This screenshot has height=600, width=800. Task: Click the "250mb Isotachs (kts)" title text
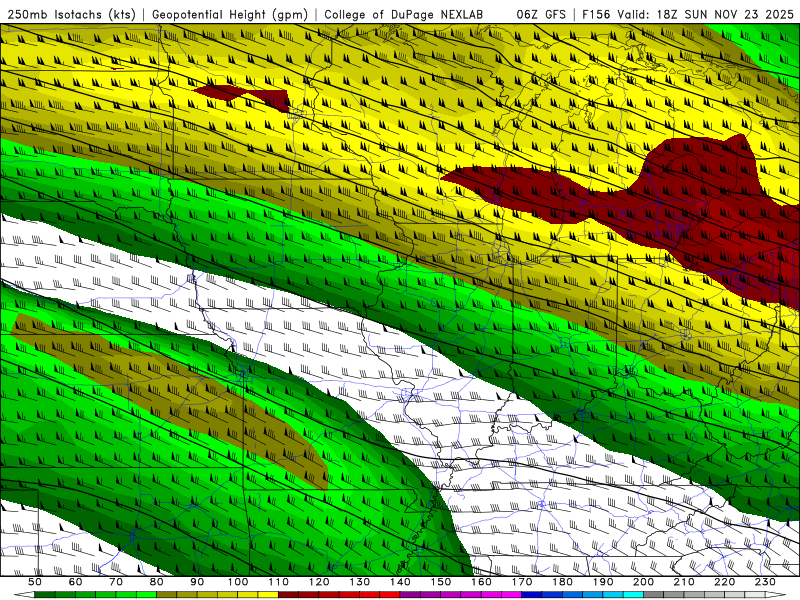pyautogui.click(x=71, y=14)
